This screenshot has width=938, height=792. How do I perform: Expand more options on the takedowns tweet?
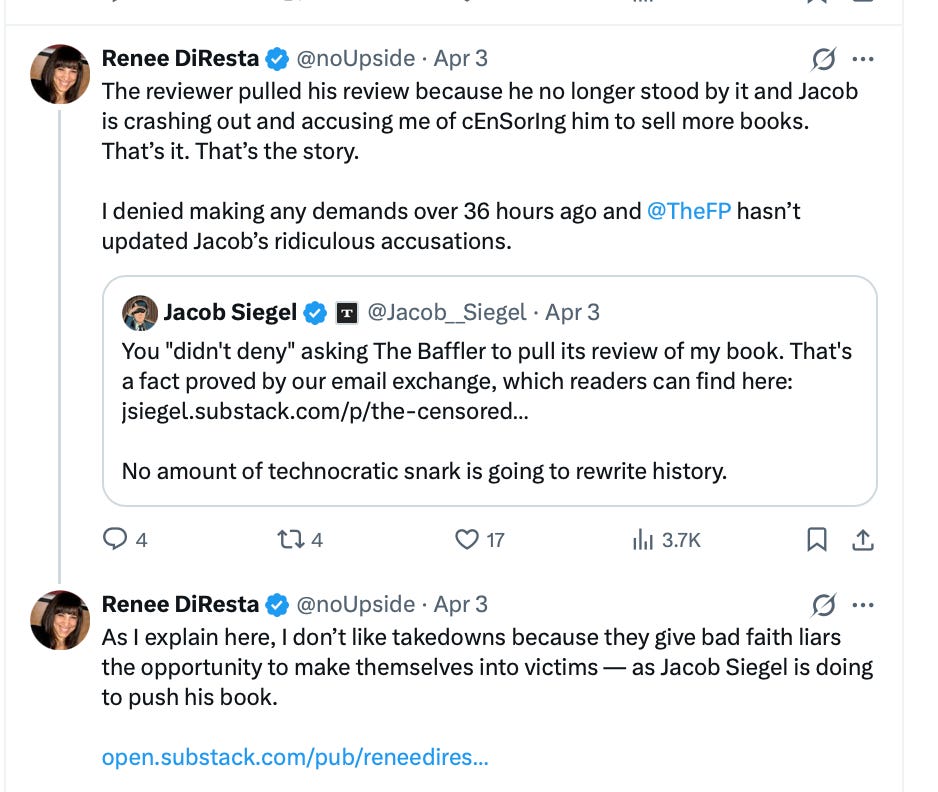point(862,605)
